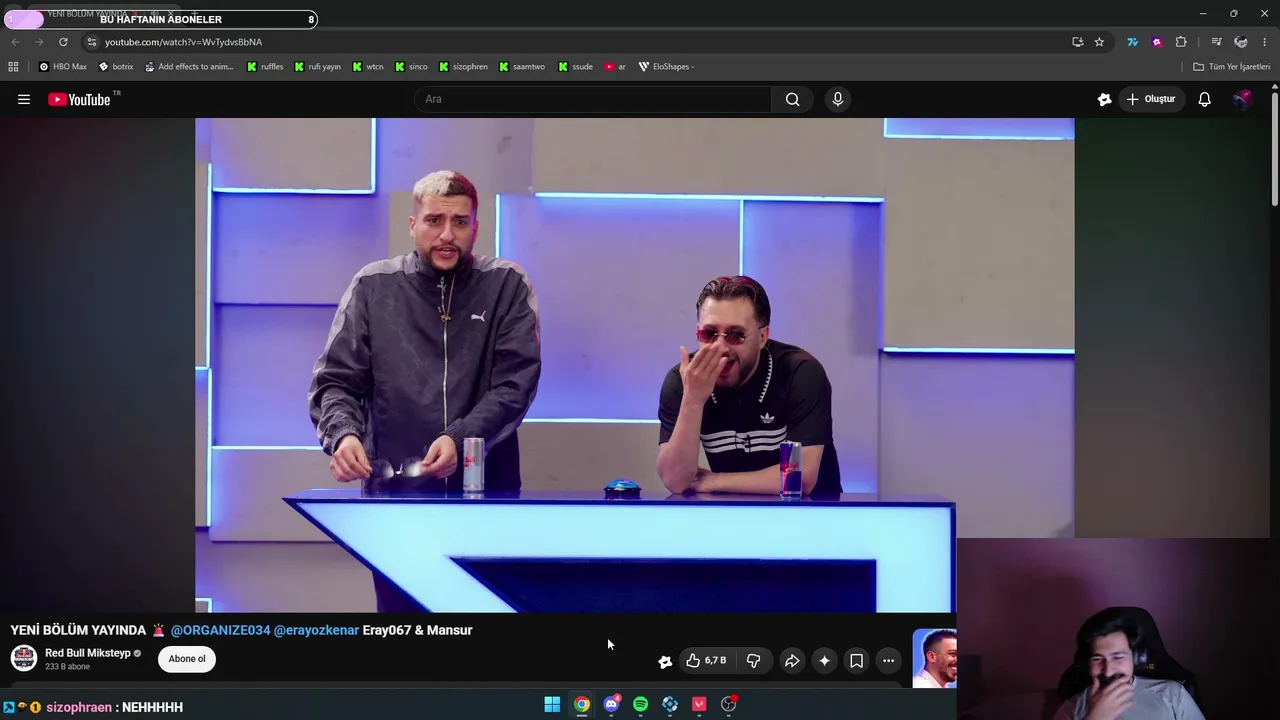Click the install app icon in address bar
Screen dimensions: 1280x720
[1077, 42]
